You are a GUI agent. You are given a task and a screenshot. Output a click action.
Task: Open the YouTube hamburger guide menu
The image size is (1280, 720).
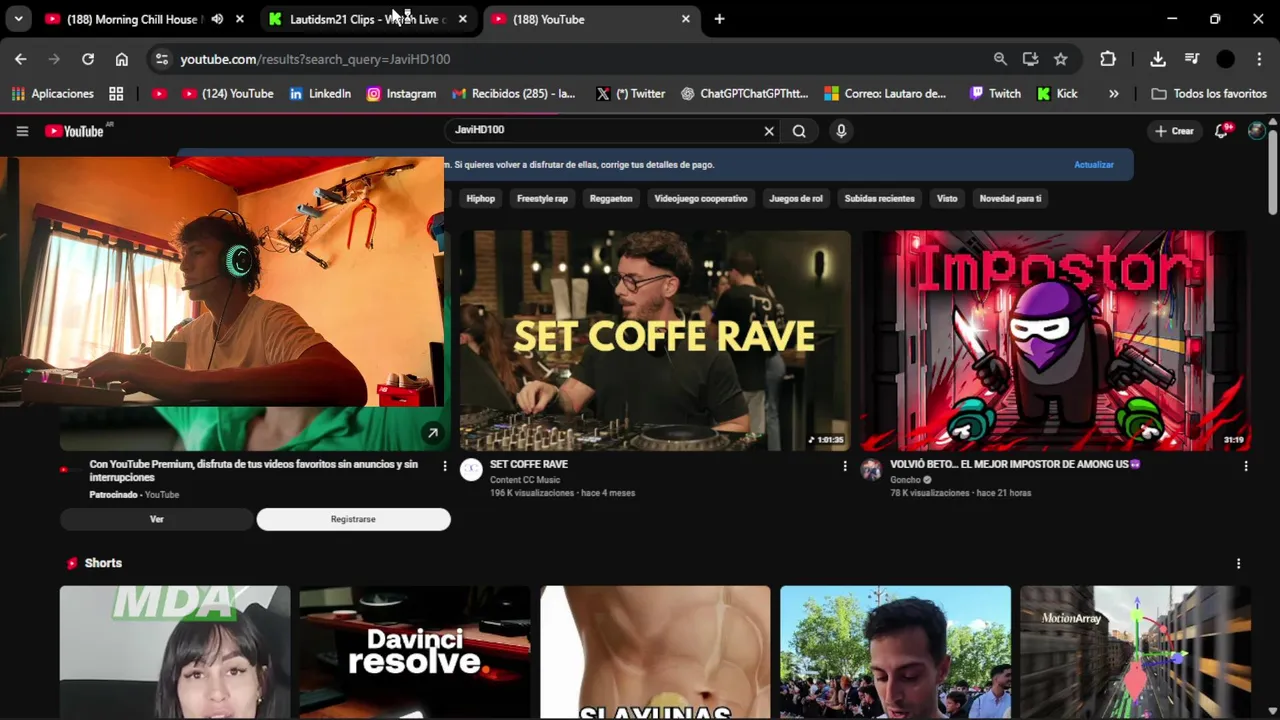pos(22,131)
